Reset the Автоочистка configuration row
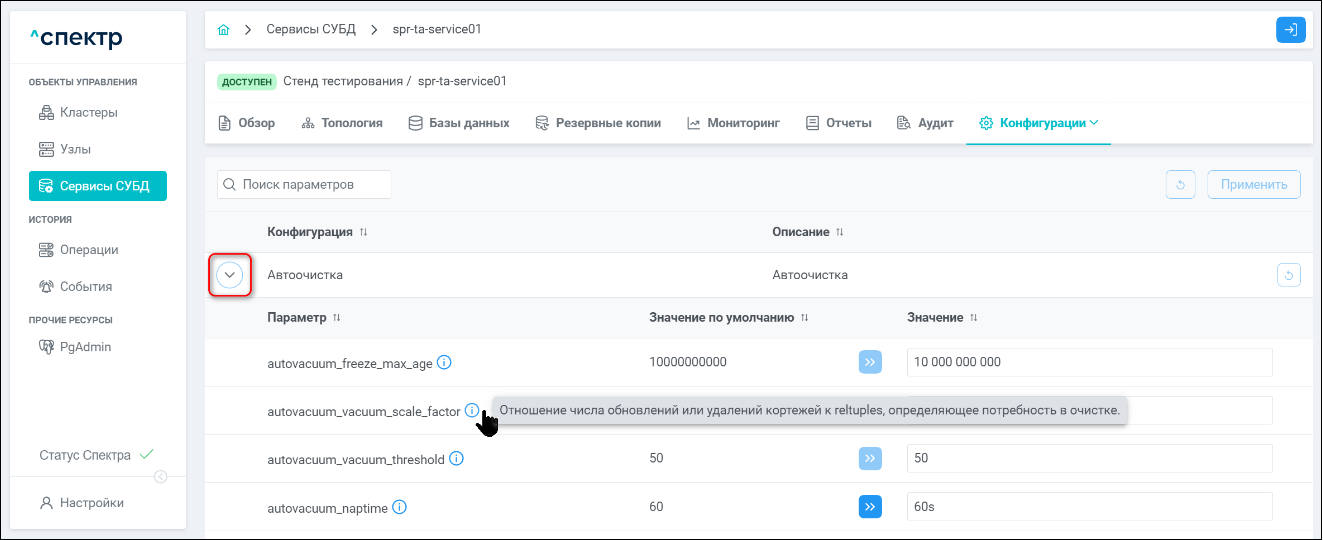Image resolution: width=1323 pixels, height=540 pixels. 1288,275
